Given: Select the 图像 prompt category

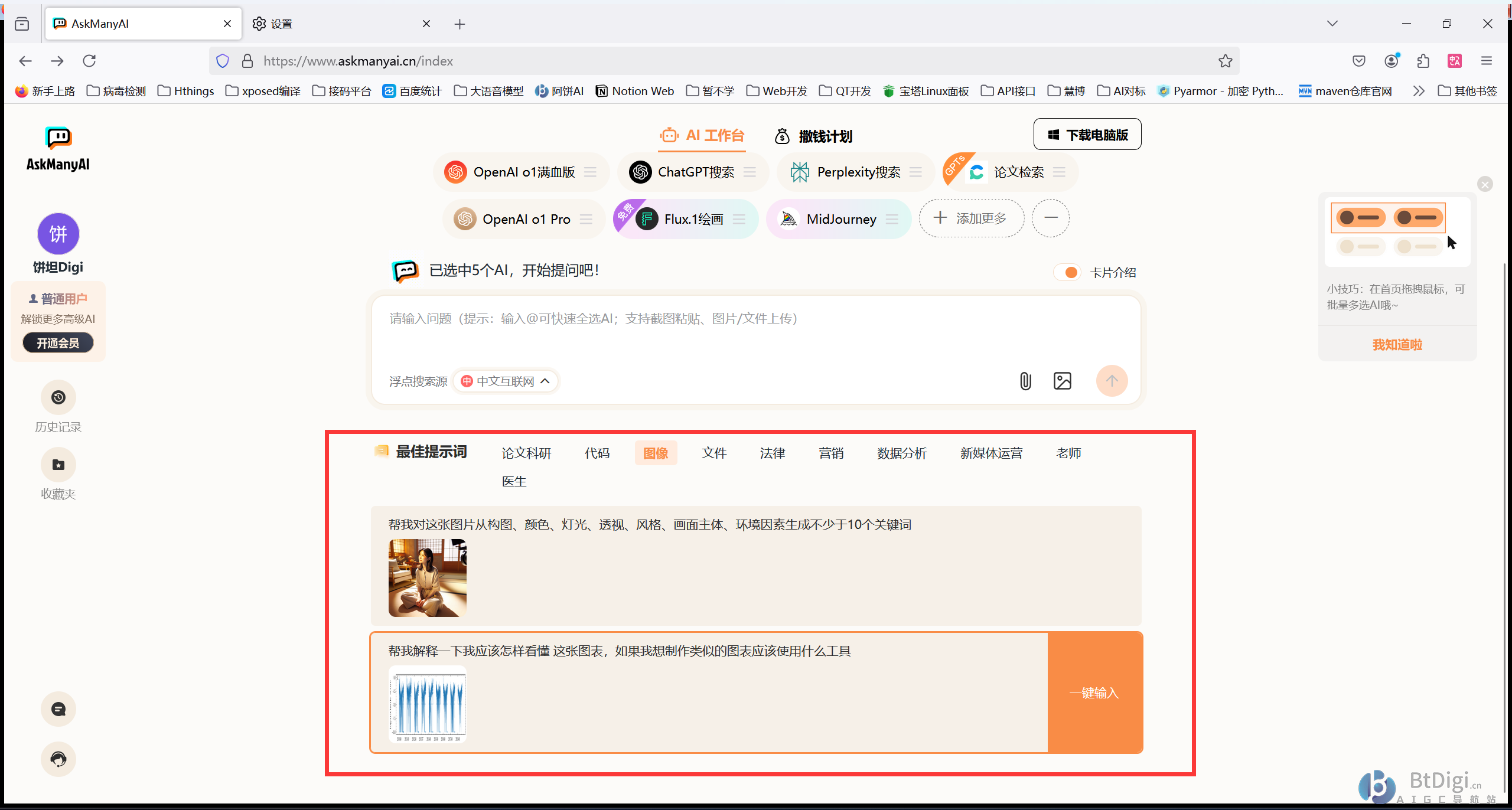Looking at the screenshot, I should pyautogui.click(x=656, y=453).
